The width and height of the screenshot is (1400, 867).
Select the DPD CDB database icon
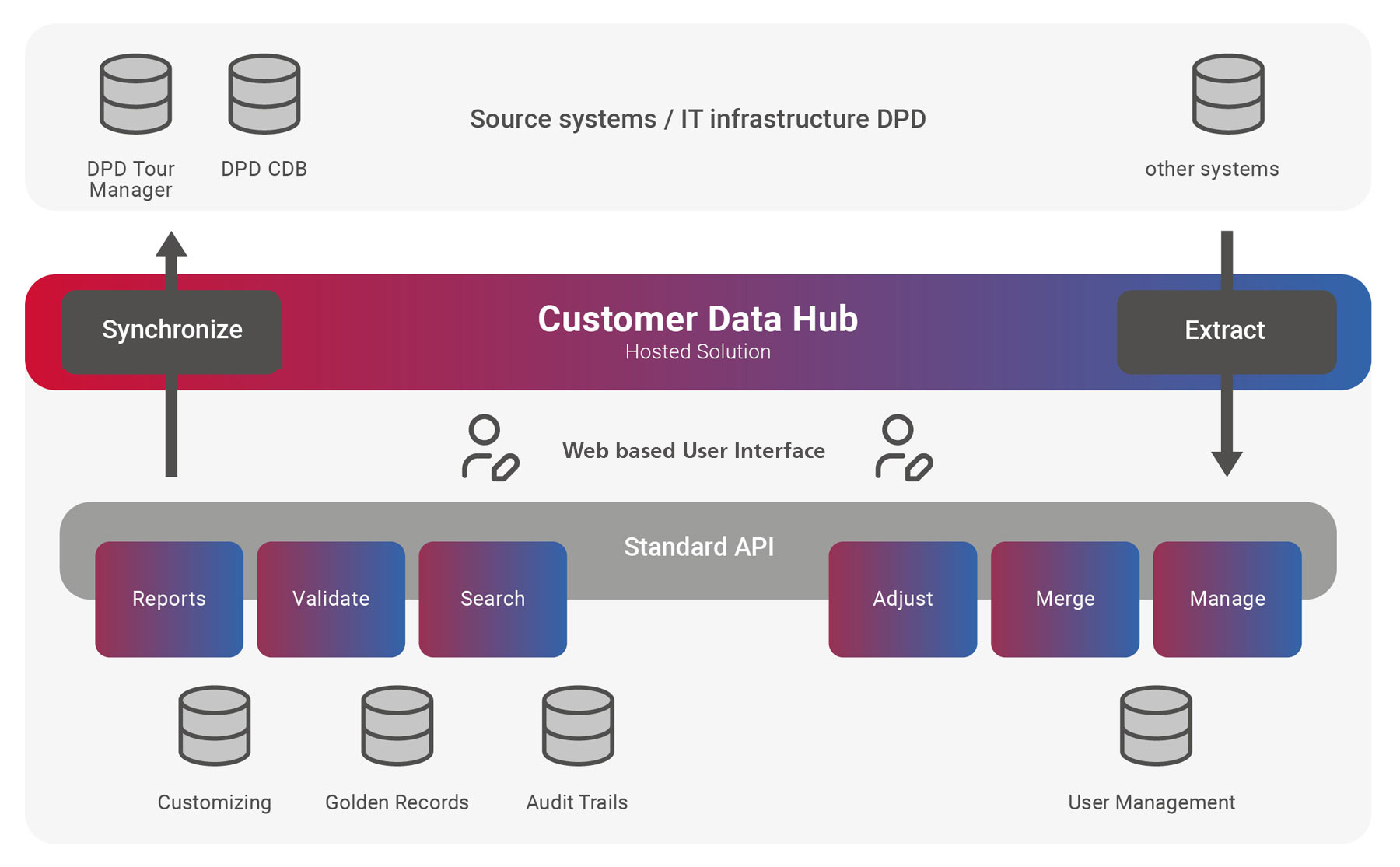pos(264,93)
